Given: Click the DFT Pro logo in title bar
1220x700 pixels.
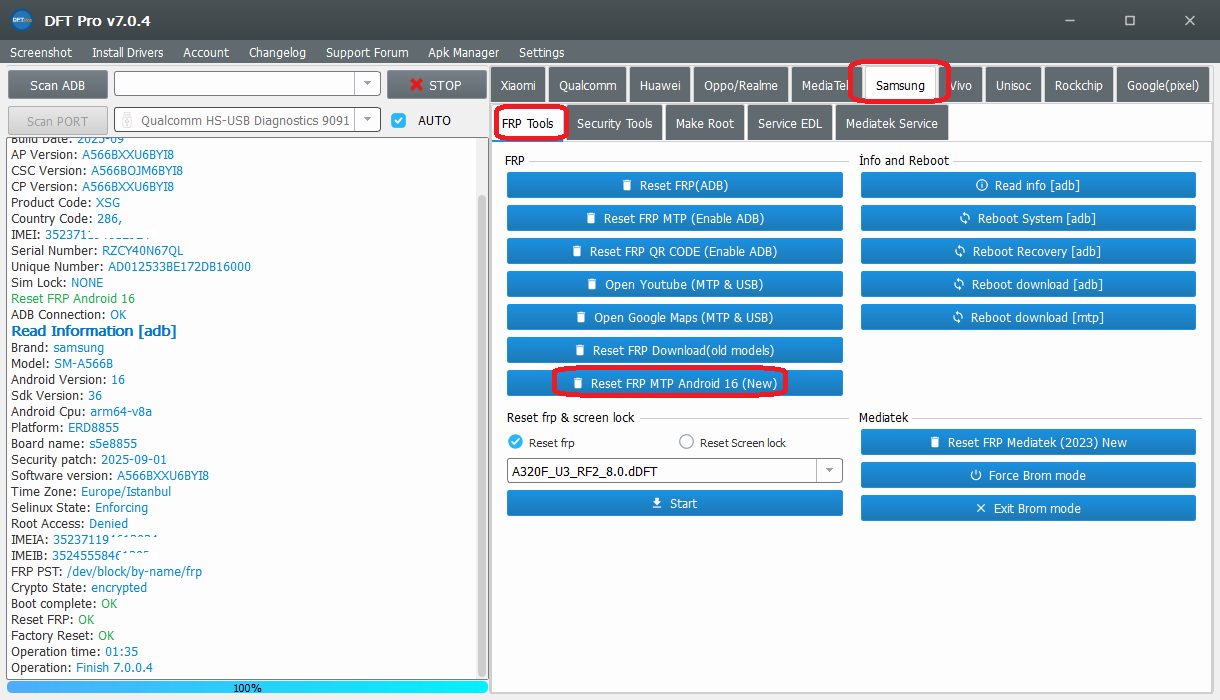Looking at the screenshot, I should pos(22,20).
